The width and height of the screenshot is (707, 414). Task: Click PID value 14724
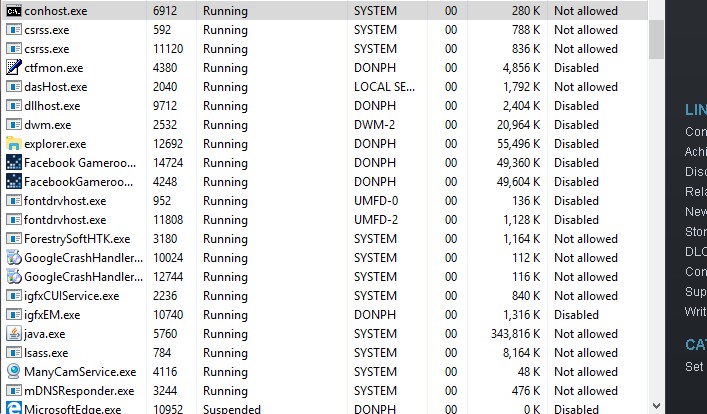point(168,162)
